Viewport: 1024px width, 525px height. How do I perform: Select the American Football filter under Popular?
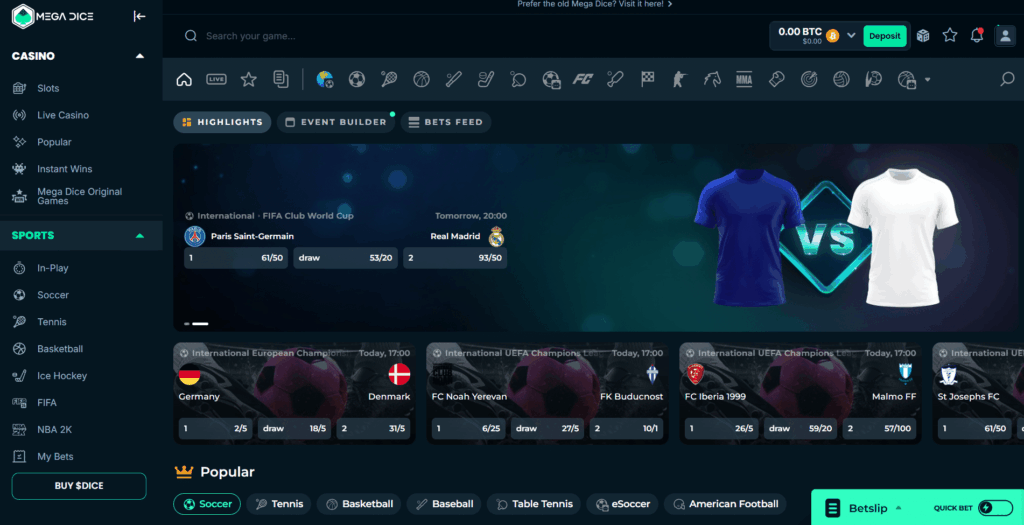coord(725,504)
